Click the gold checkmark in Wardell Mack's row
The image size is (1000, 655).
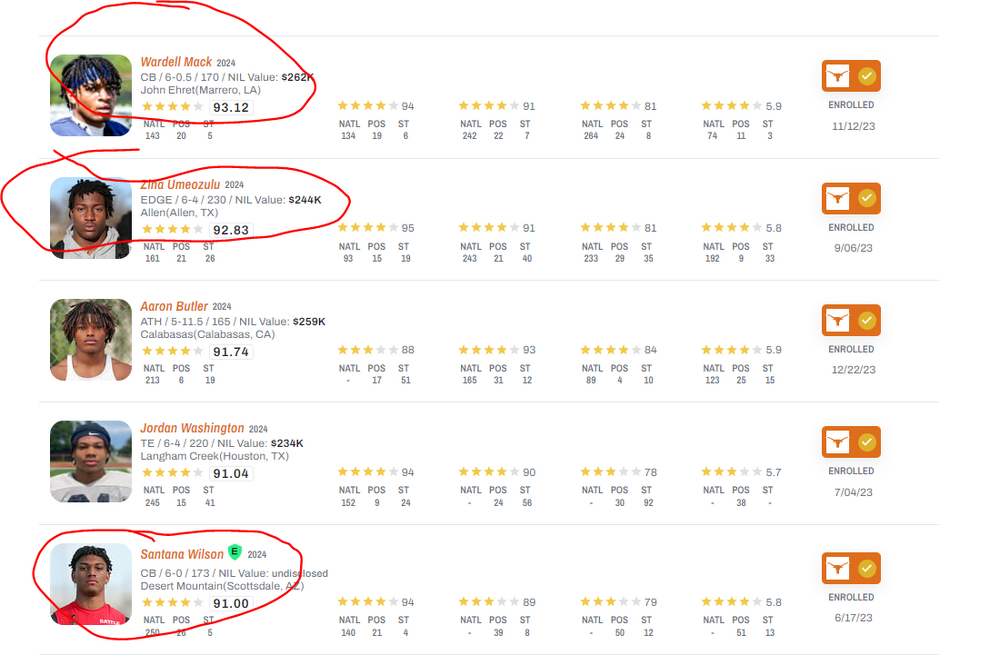[x=867, y=76]
